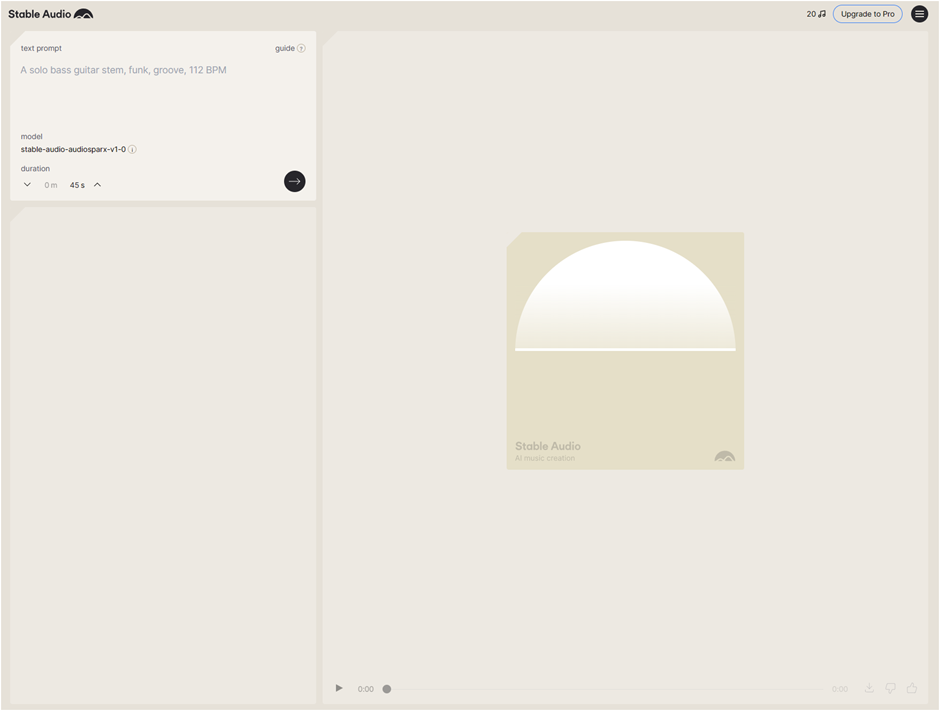Click the guide question mark icon
The image size is (940, 711).
[302, 49]
